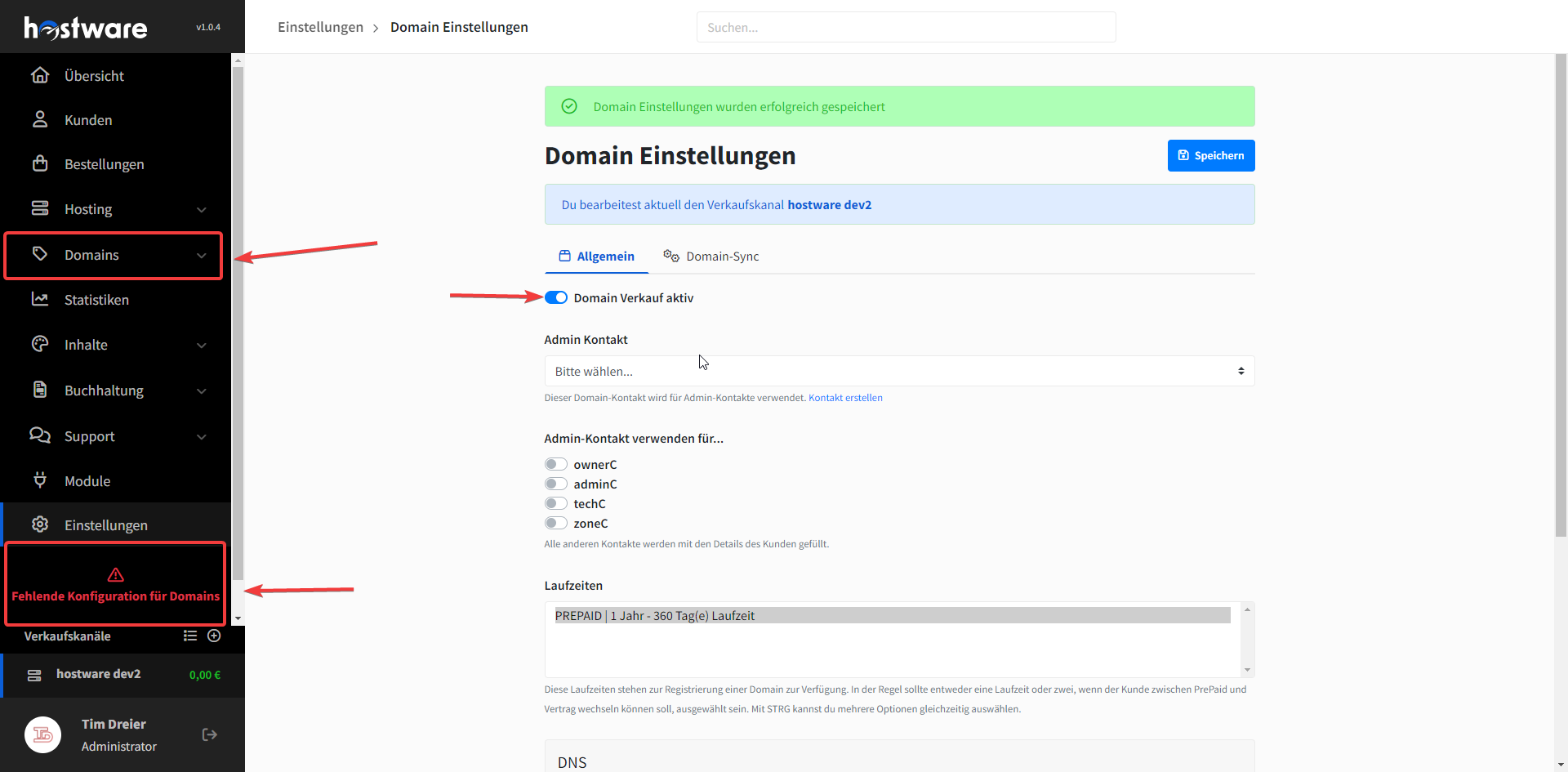Expand the Buchhaltung submenu arrow

tap(202, 391)
